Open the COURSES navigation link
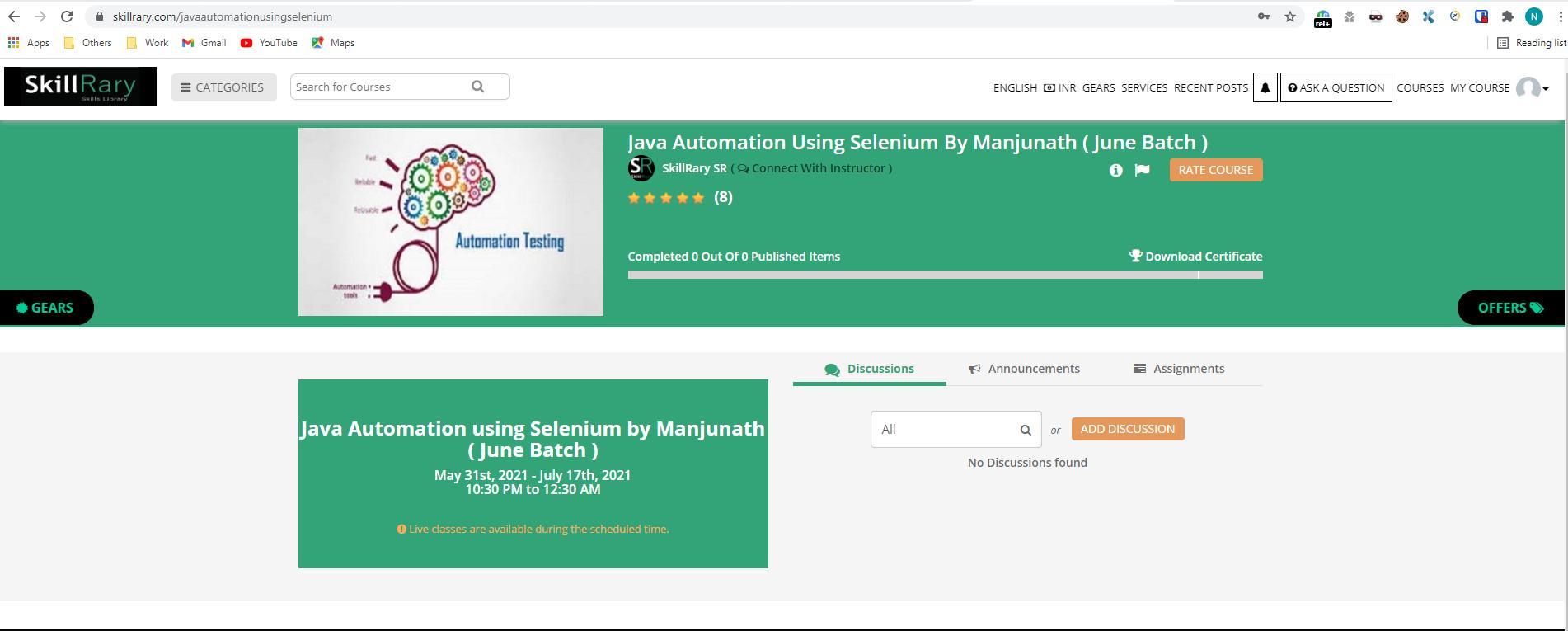The height and width of the screenshot is (631, 1568). point(1420,87)
